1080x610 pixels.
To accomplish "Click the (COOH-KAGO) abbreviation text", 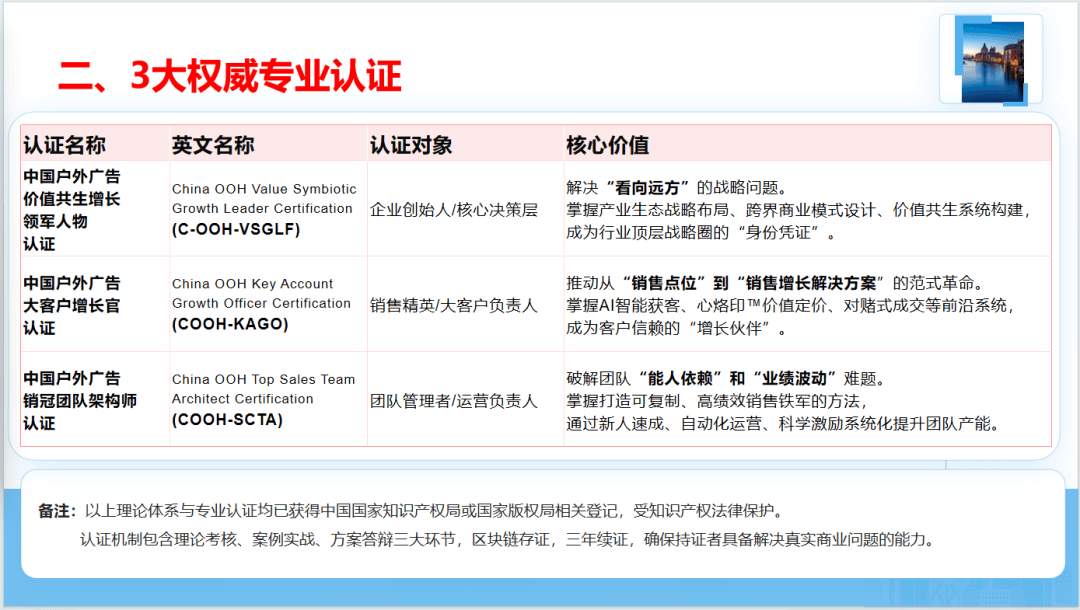I will click(229, 324).
